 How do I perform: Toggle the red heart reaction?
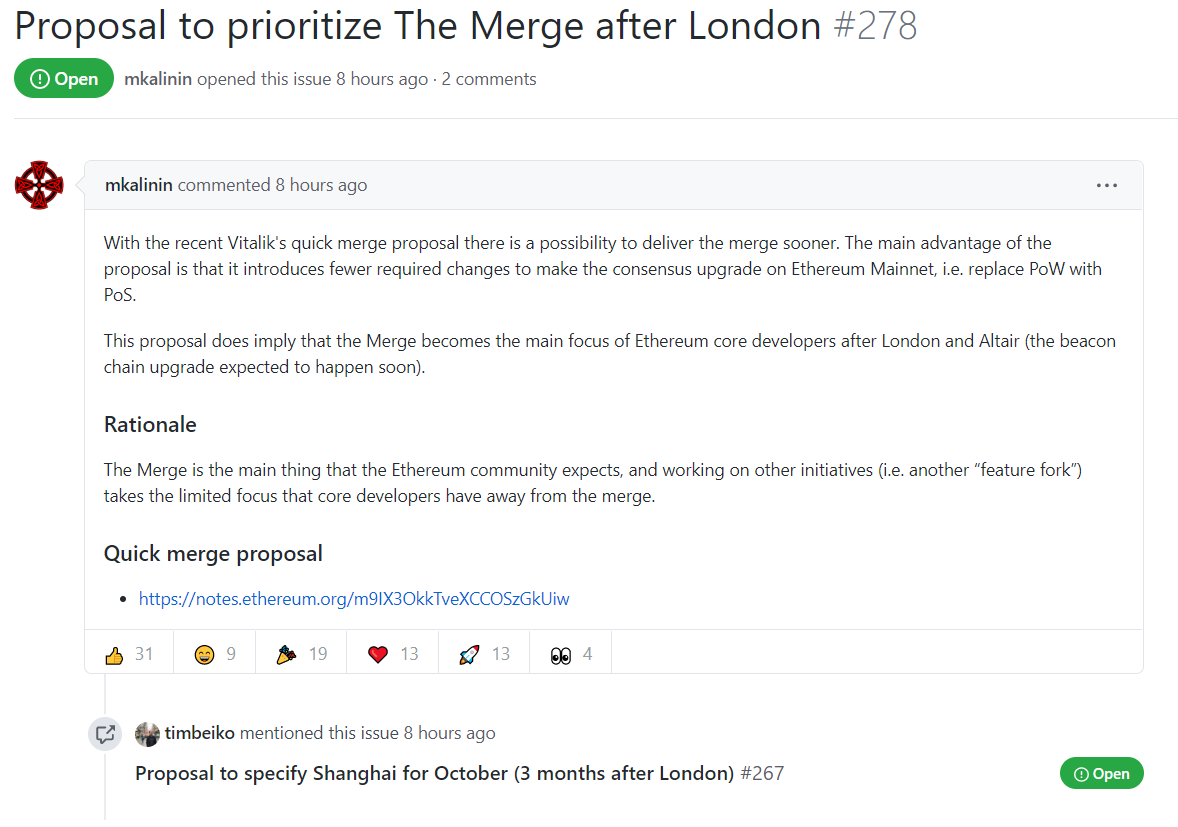tap(393, 654)
